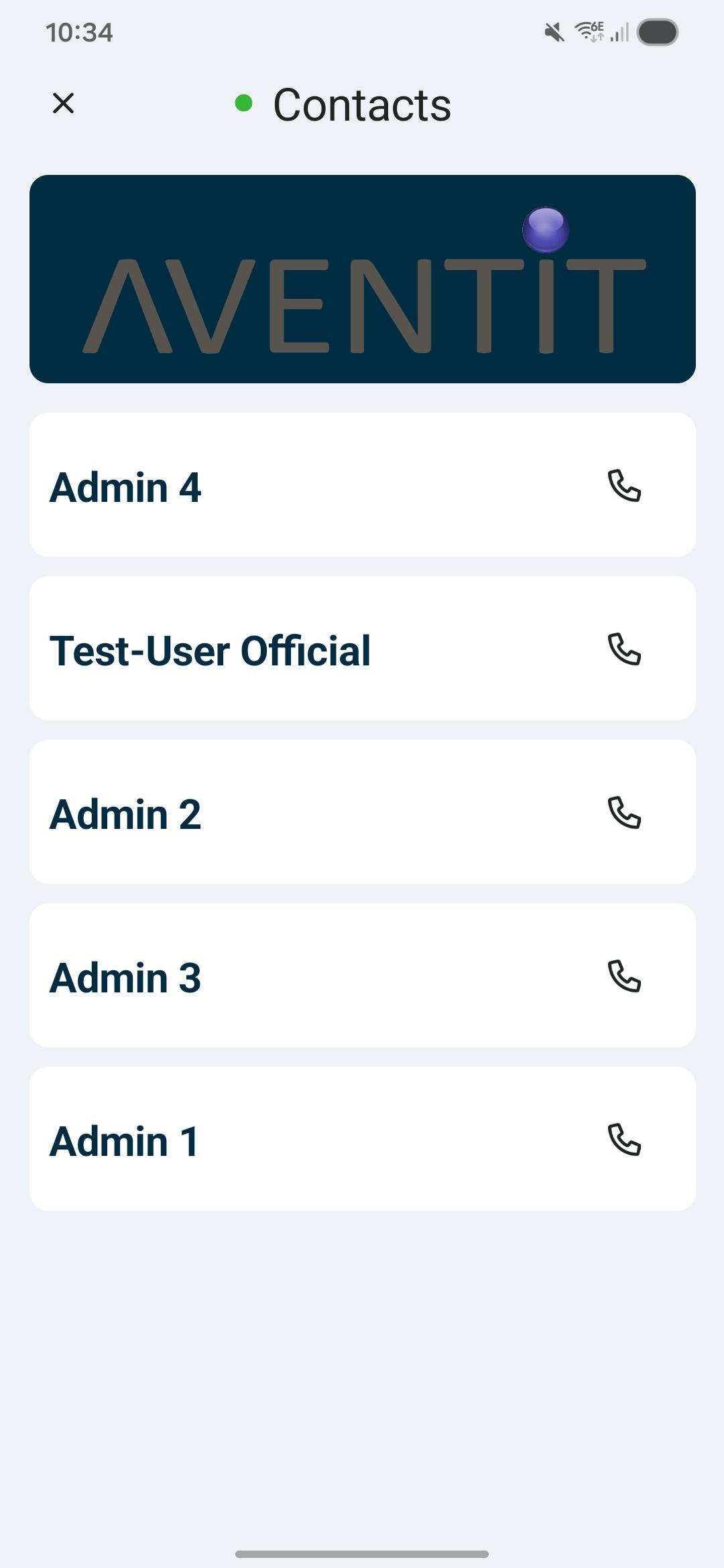Select the Admin 3 contact name
The height and width of the screenshot is (1568, 724).
(125, 978)
